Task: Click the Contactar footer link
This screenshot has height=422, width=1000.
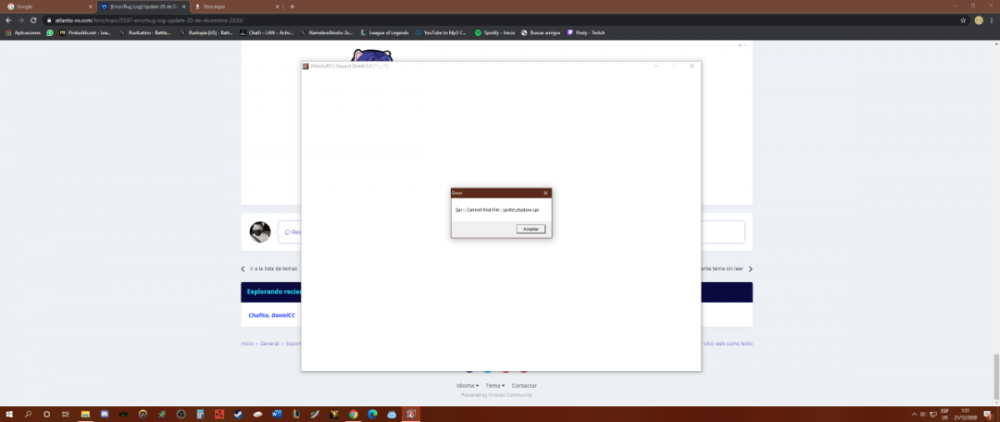Action: [x=524, y=385]
